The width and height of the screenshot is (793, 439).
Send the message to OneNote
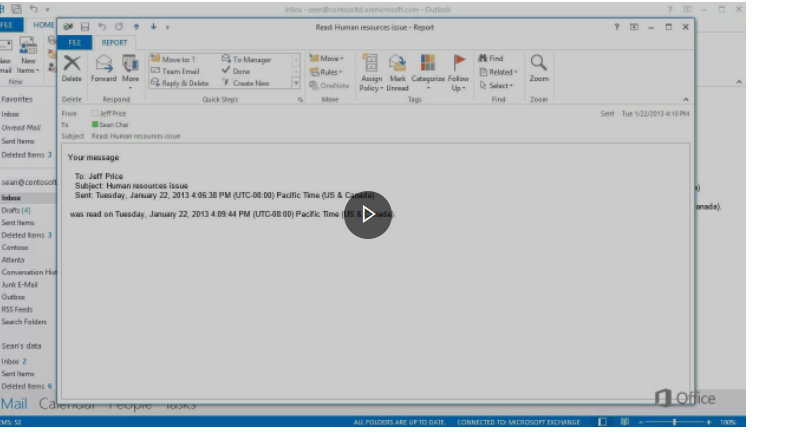point(329,85)
